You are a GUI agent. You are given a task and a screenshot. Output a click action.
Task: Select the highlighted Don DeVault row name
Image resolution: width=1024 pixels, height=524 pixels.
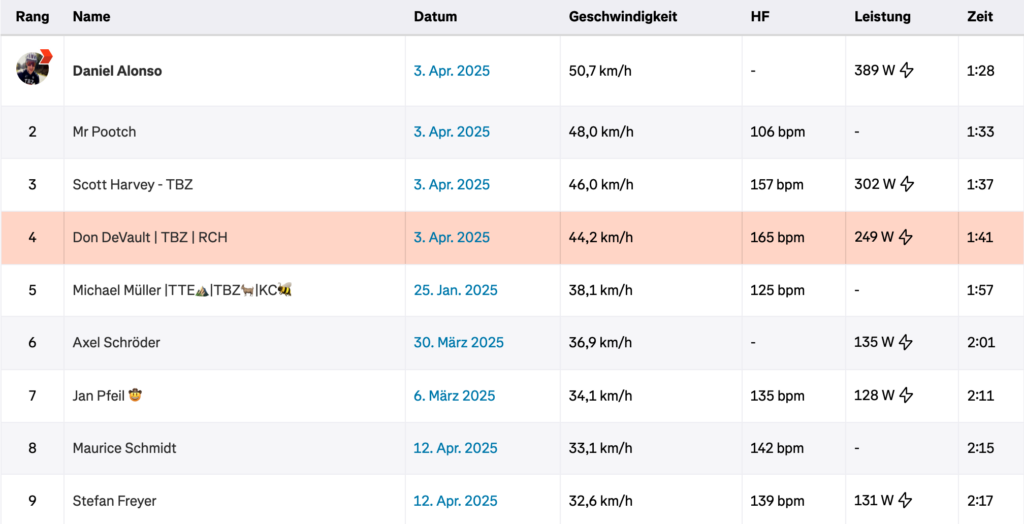[156, 237]
